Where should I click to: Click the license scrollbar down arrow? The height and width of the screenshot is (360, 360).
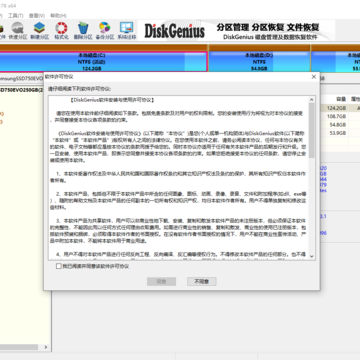coord(312,256)
